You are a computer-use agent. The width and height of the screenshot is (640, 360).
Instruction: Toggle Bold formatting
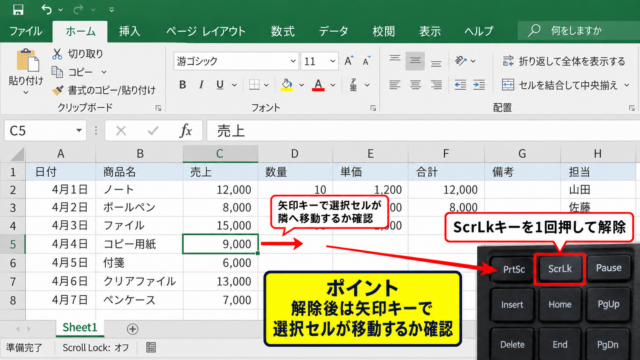(182, 85)
